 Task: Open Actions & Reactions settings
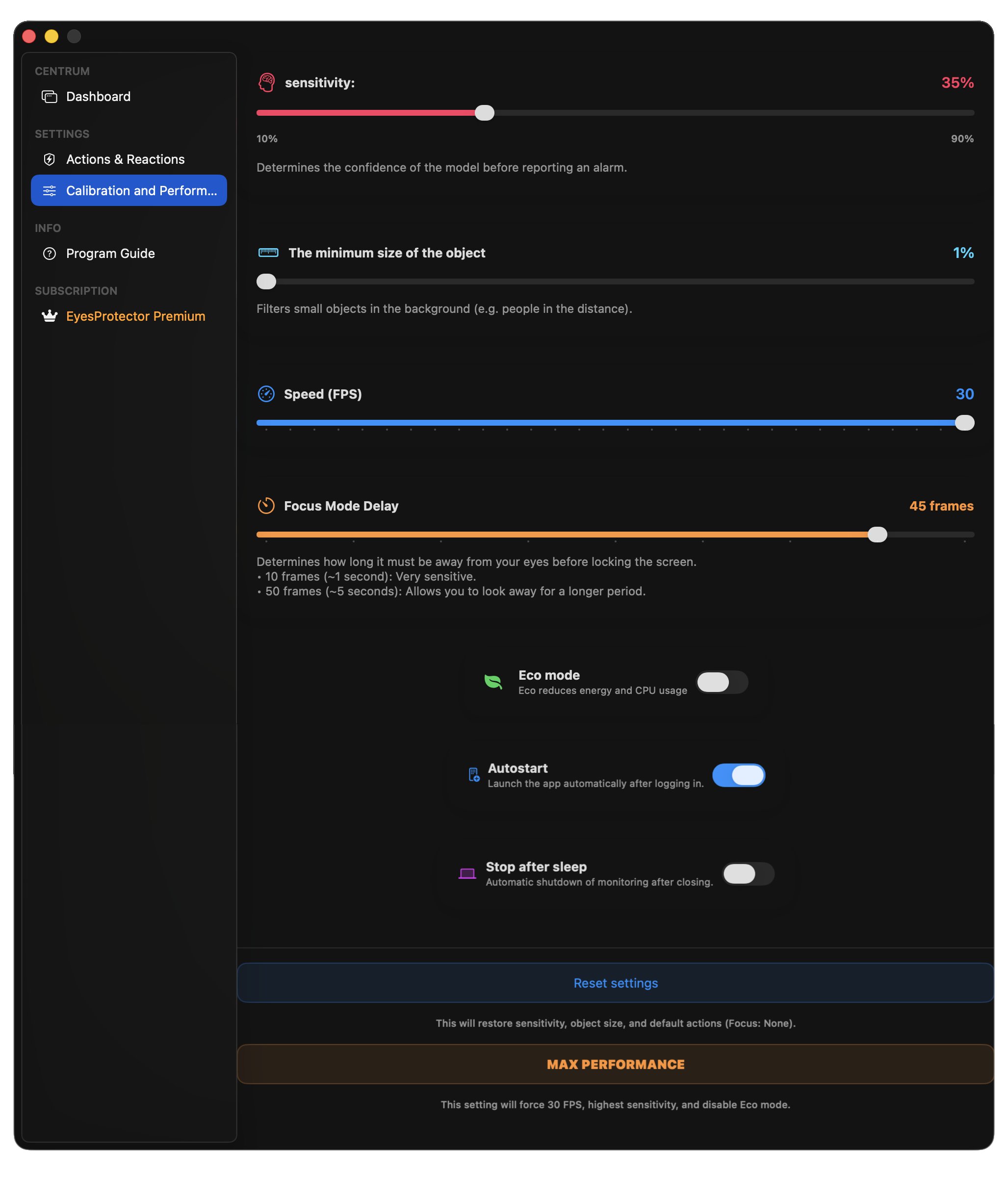125,159
